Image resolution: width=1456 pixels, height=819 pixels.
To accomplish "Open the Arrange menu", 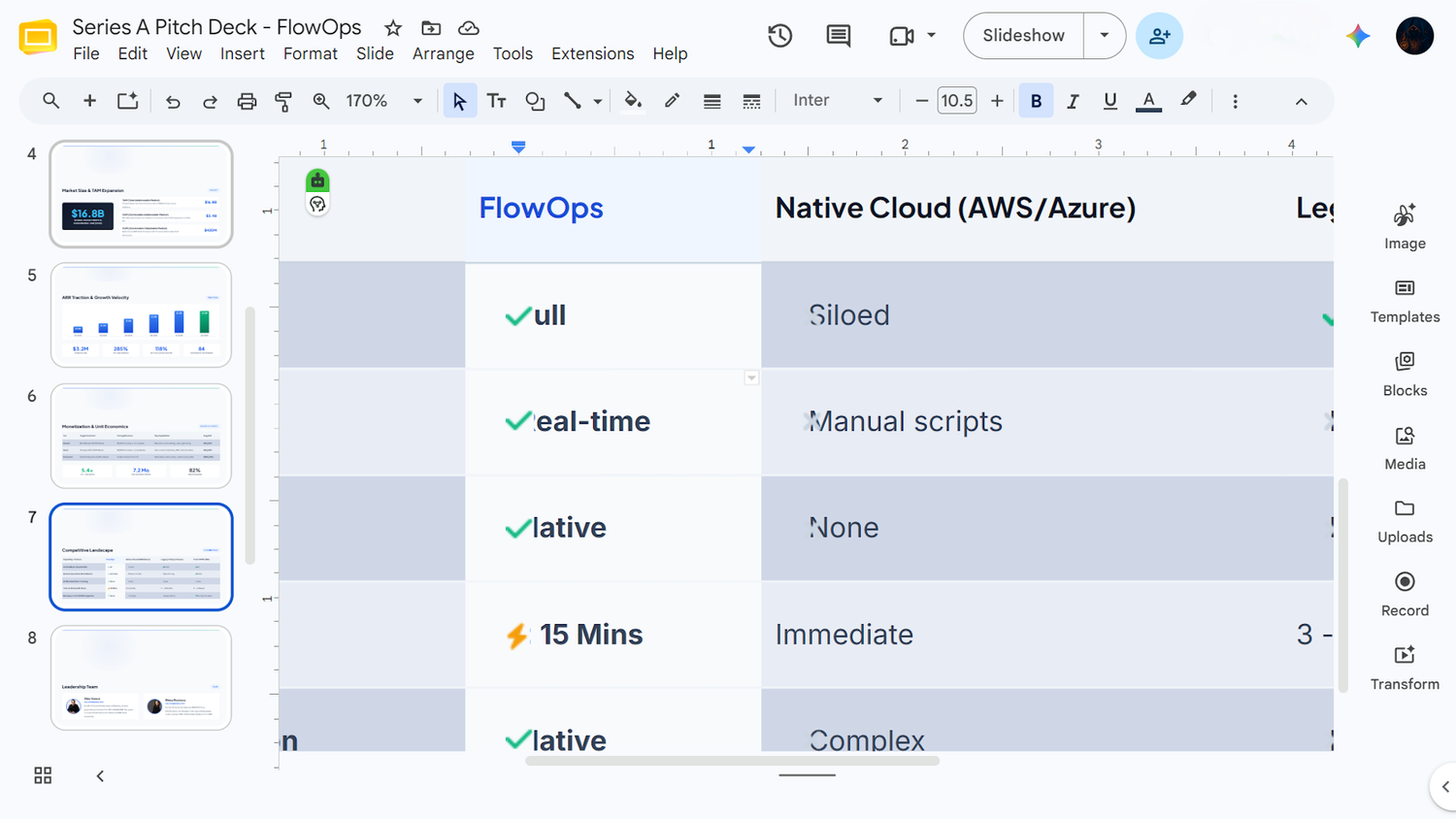I will 443,53.
